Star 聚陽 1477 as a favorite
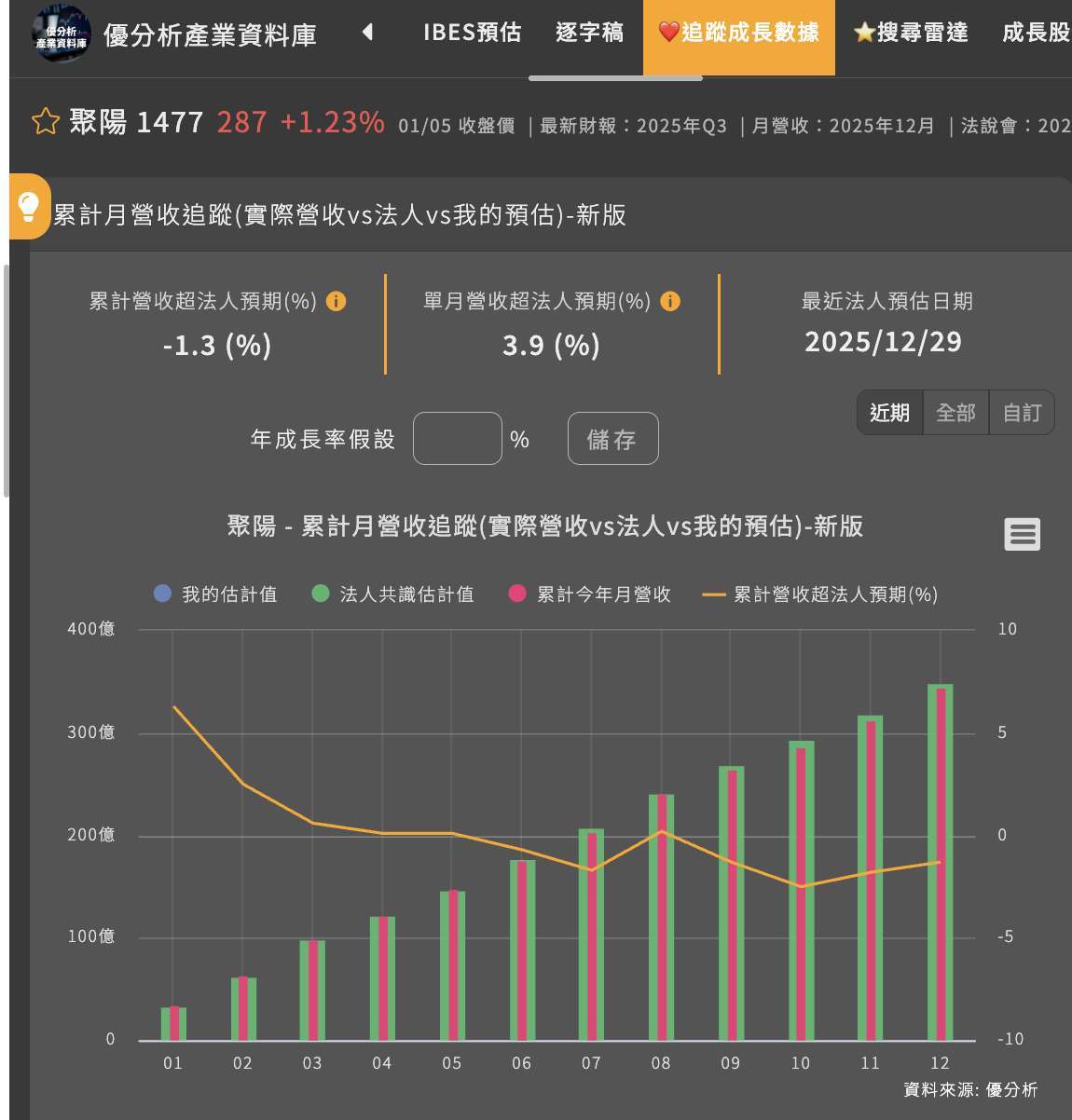This screenshot has width=1072, height=1120. [x=44, y=121]
